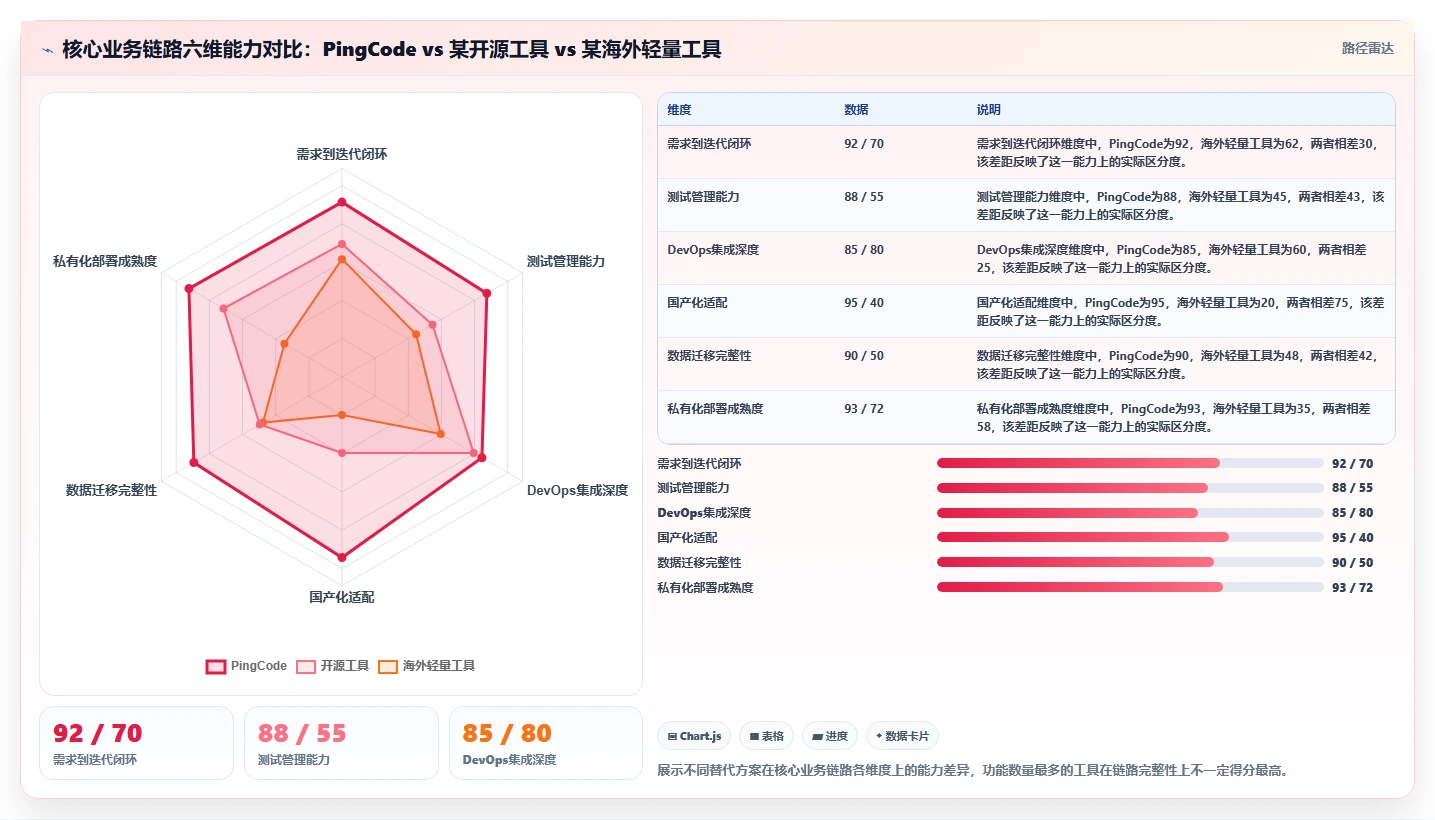The image size is (1435, 820).
Task: Click the DevOps集成深度 progress bar
Action: (x=1130, y=513)
